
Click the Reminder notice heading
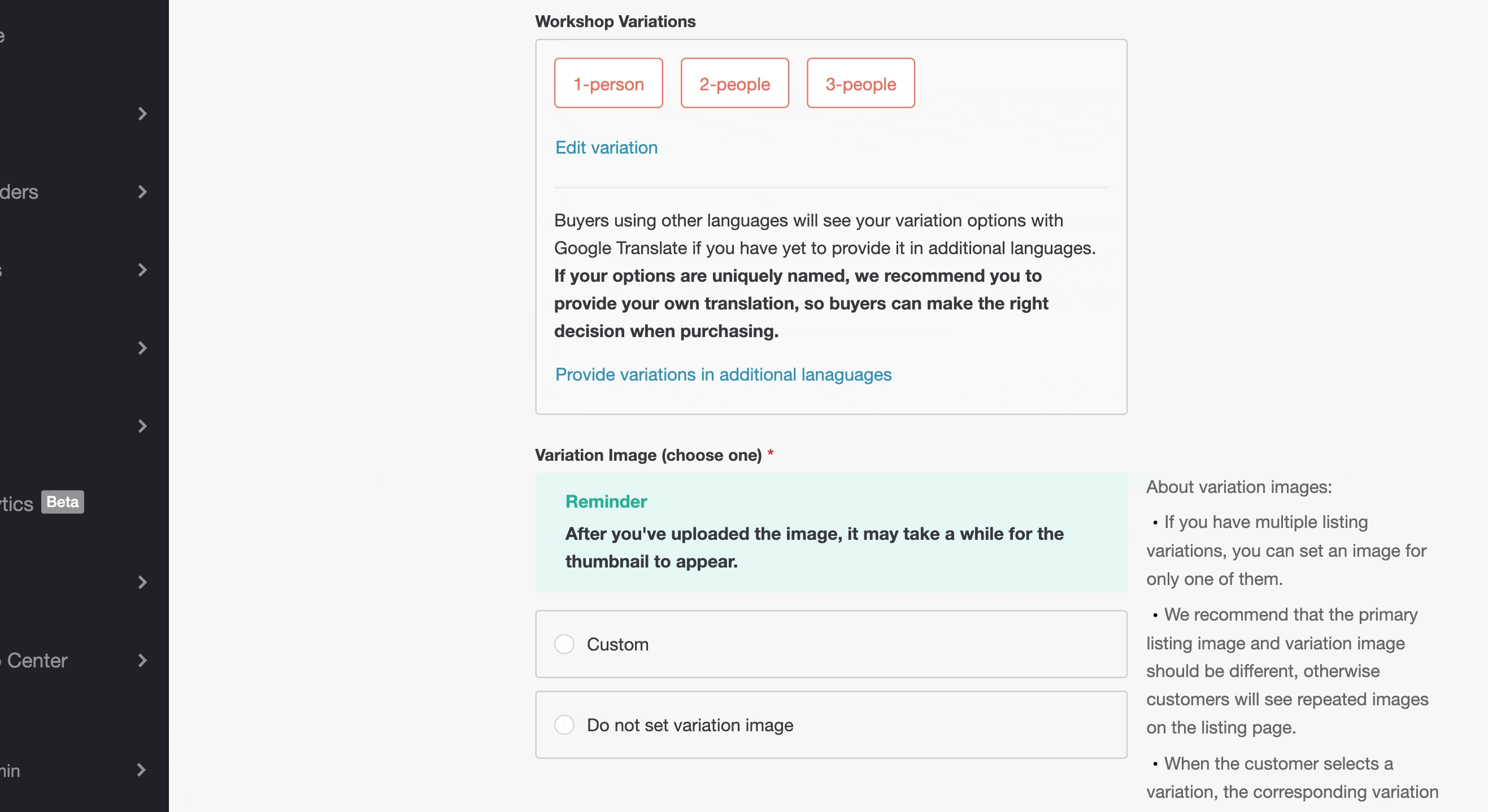606,501
